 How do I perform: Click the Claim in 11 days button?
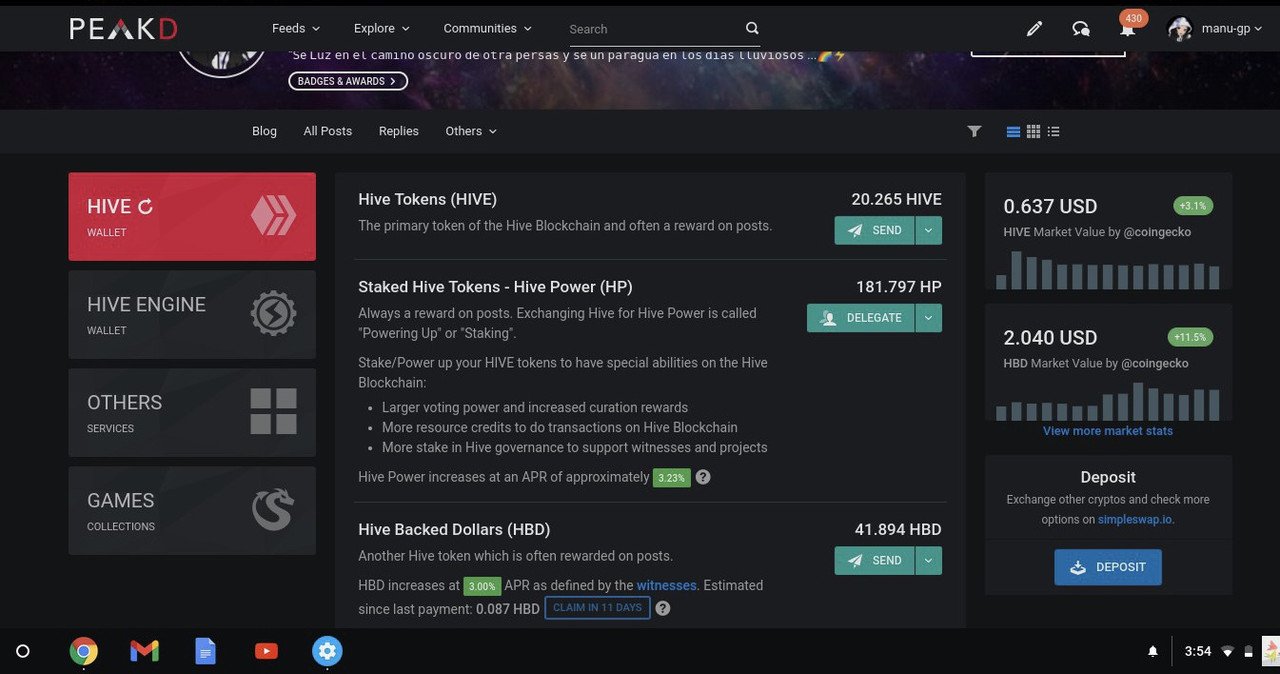597,608
